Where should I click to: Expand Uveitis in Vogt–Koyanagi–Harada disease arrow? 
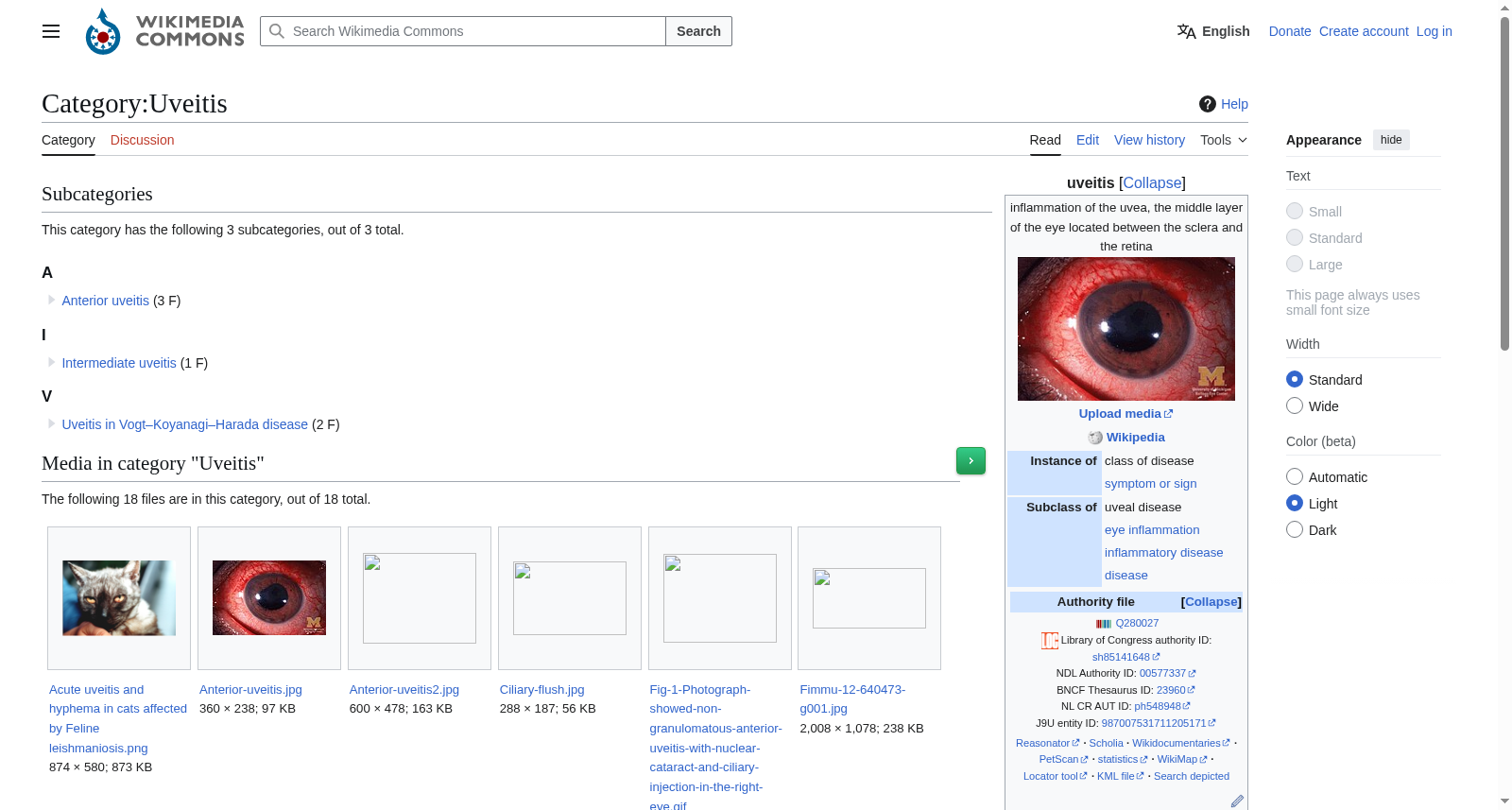[x=51, y=423]
